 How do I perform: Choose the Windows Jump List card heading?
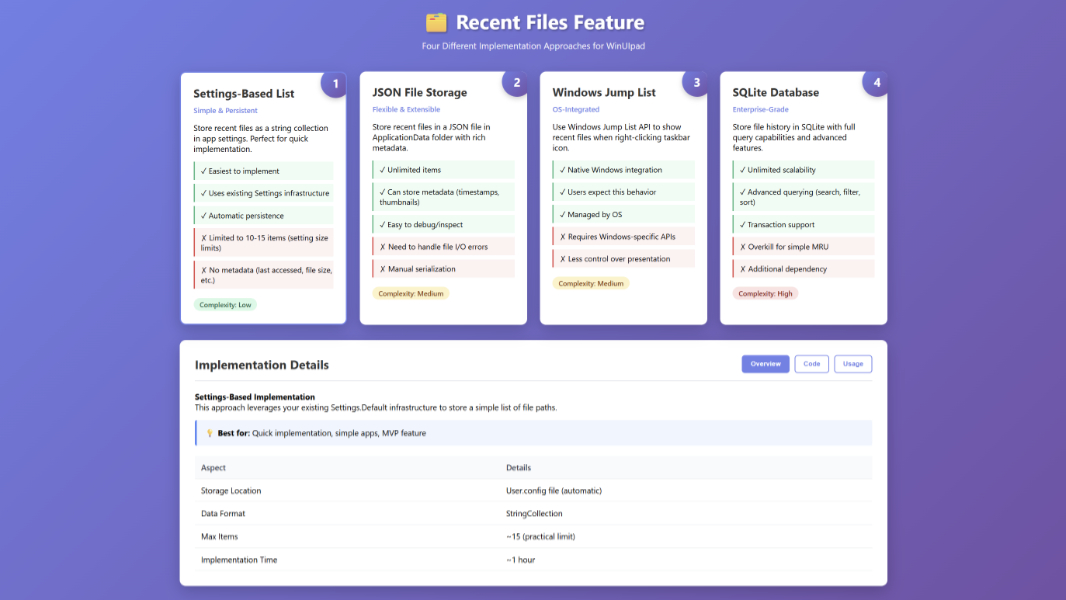coord(603,92)
